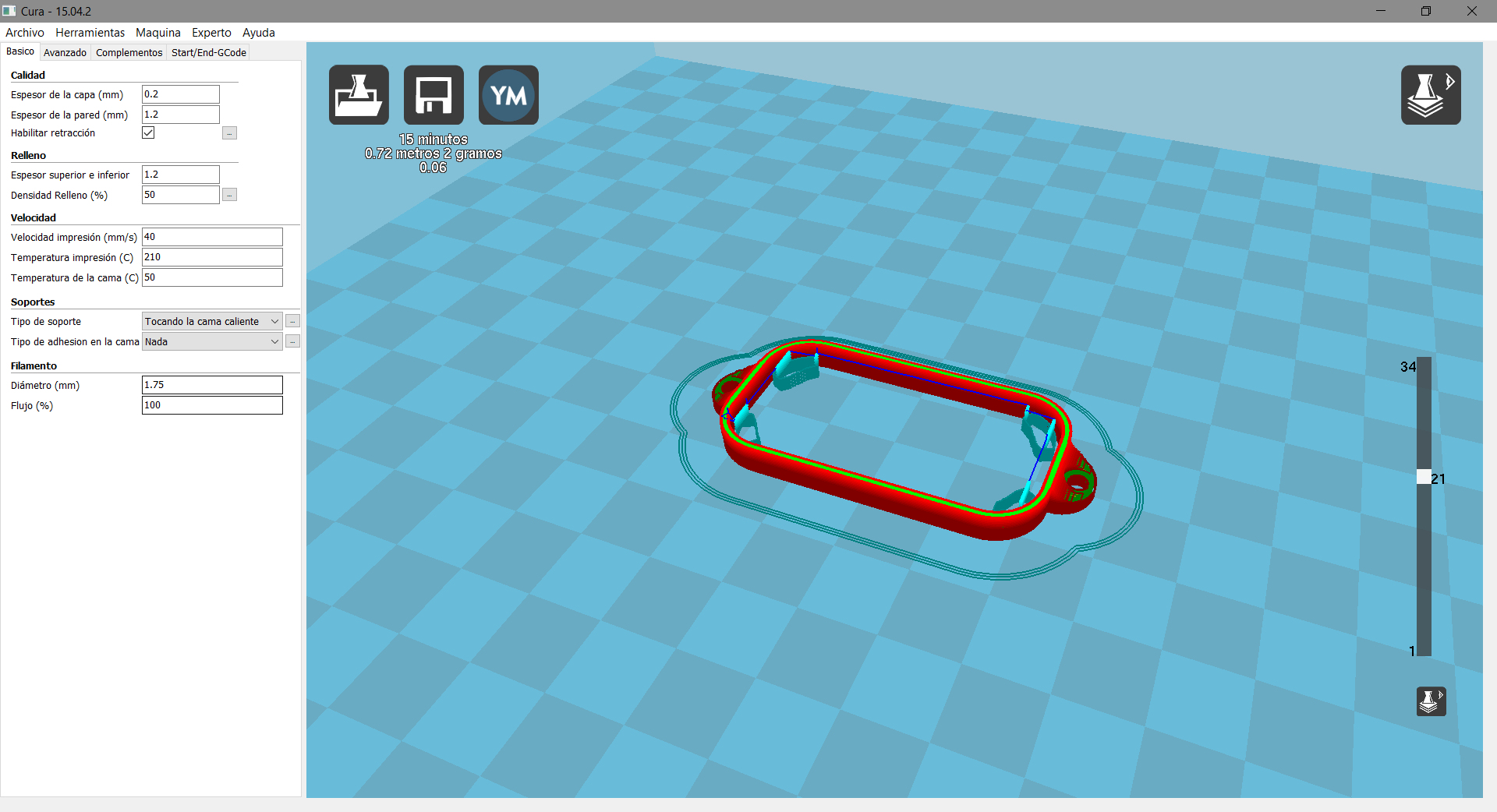The width and height of the screenshot is (1497, 812).
Task: Click the Soportes section heading
Action: point(33,302)
